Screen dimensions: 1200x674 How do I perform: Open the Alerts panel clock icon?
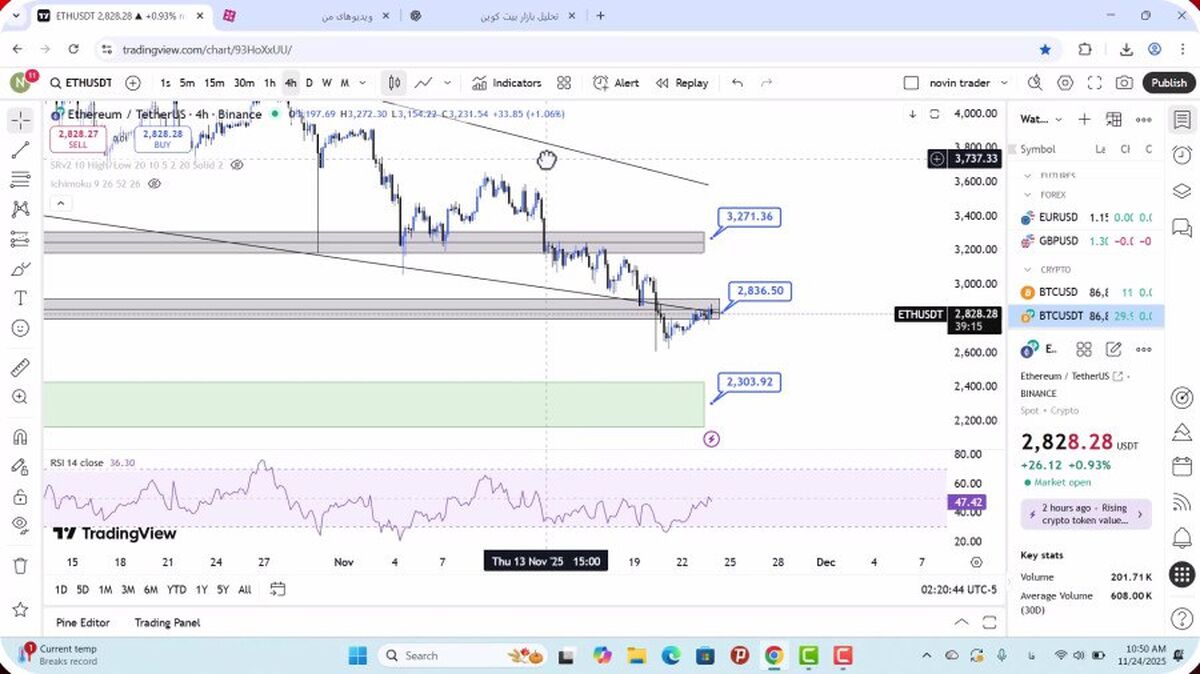click(1182, 155)
